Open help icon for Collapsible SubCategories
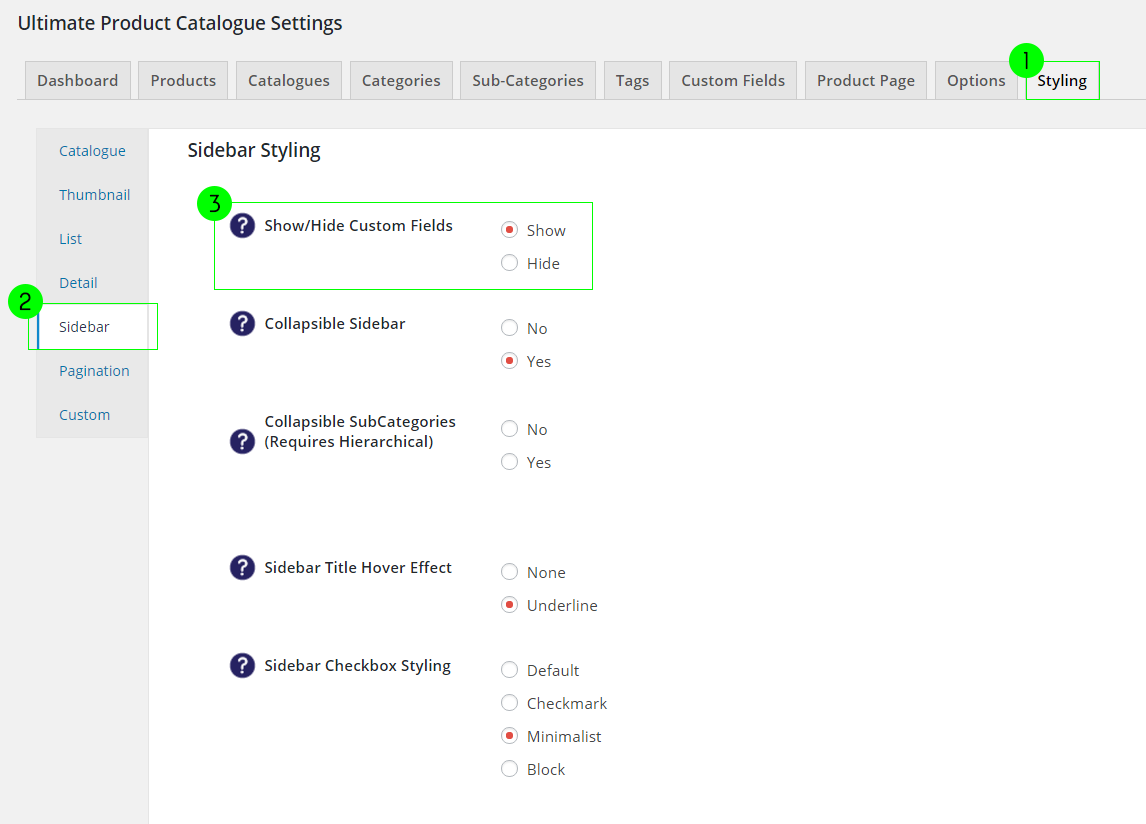This screenshot has width=1146, height=824. point(242,441)
